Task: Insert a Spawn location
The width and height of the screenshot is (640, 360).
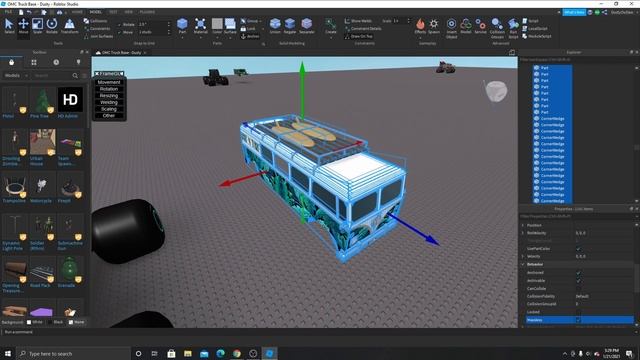Action: (x=434, y=26)
